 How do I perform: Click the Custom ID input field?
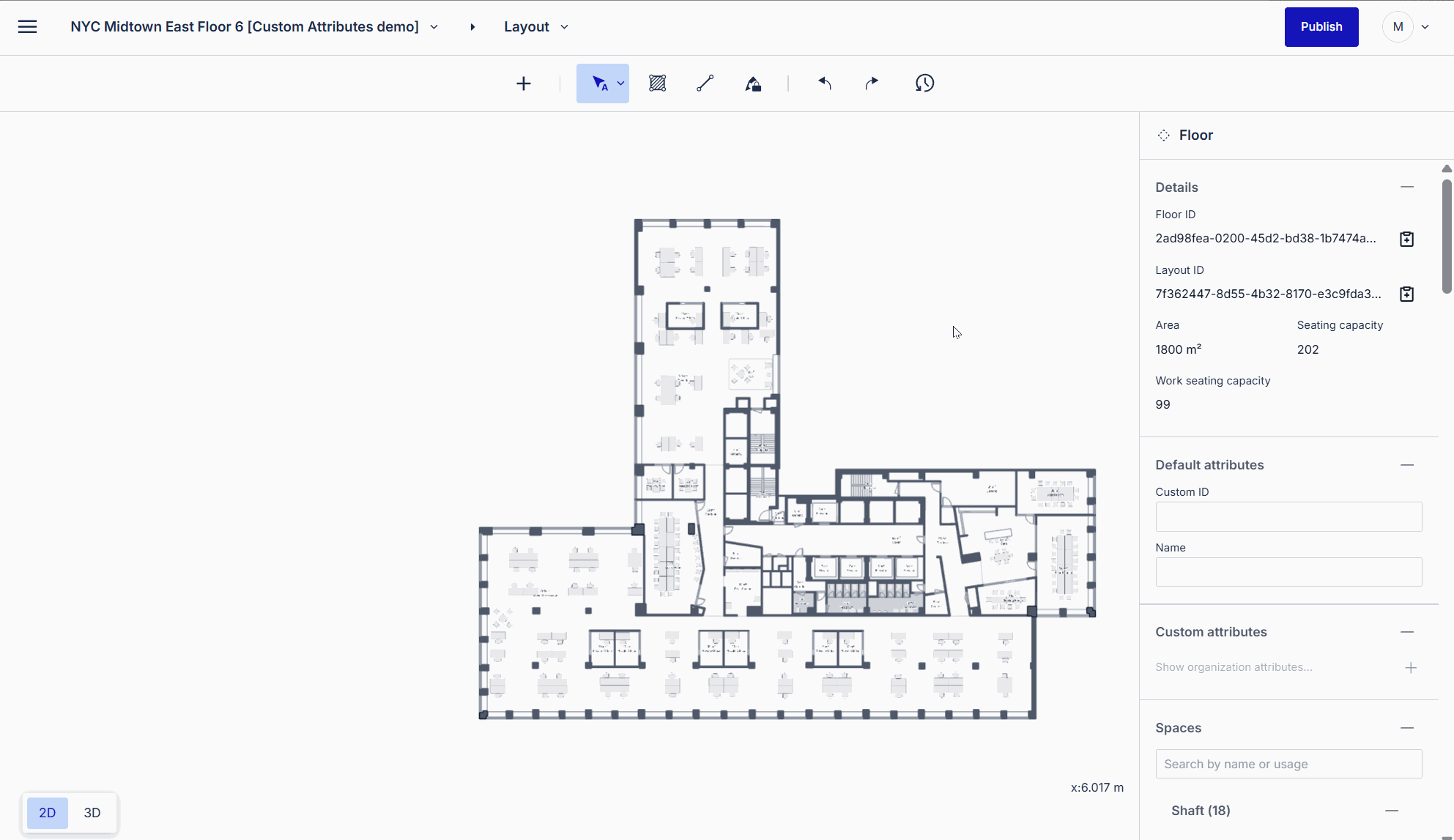click(1288, 517)
